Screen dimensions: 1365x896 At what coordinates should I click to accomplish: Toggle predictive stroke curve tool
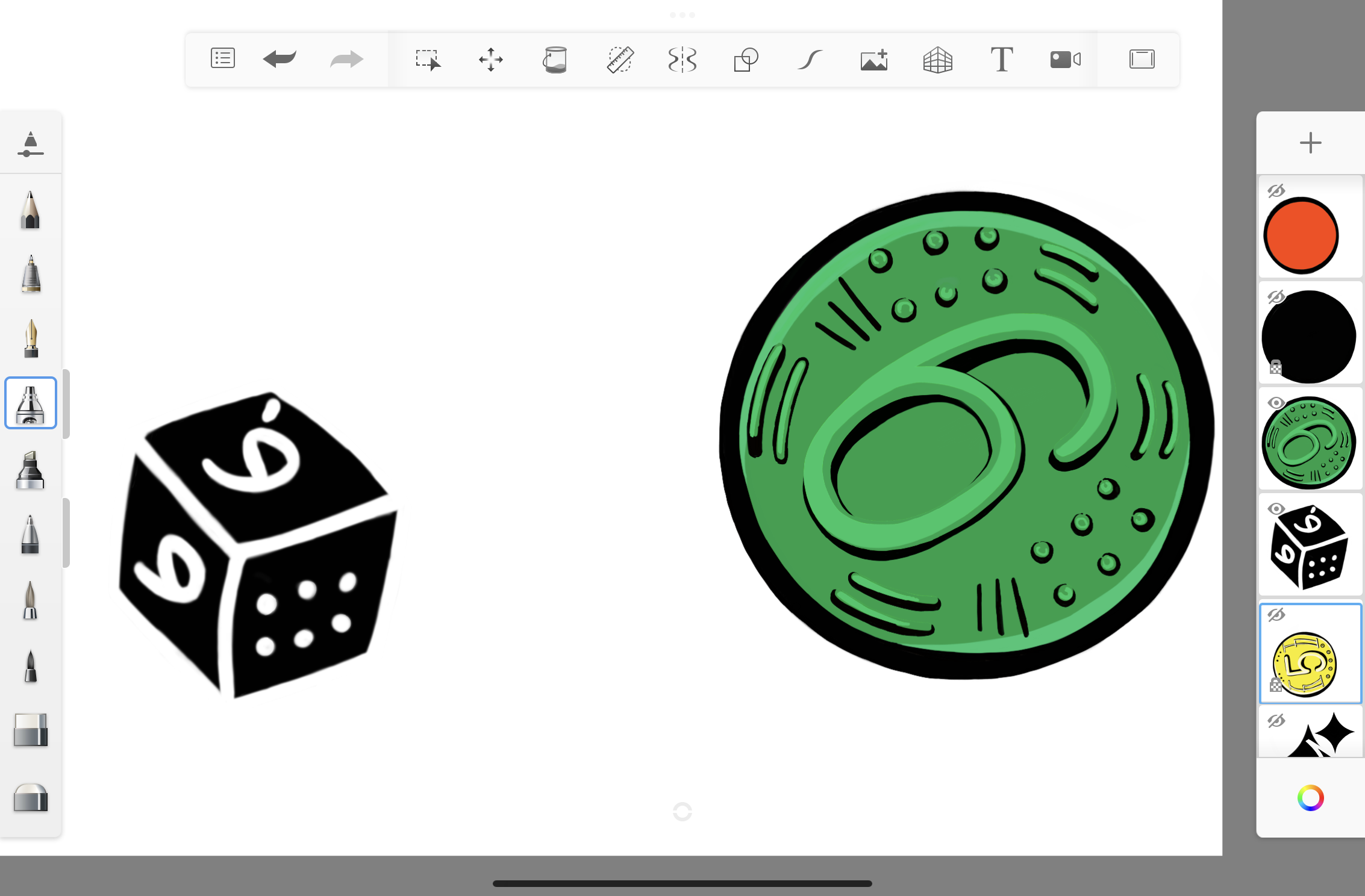tap(810, 60)
